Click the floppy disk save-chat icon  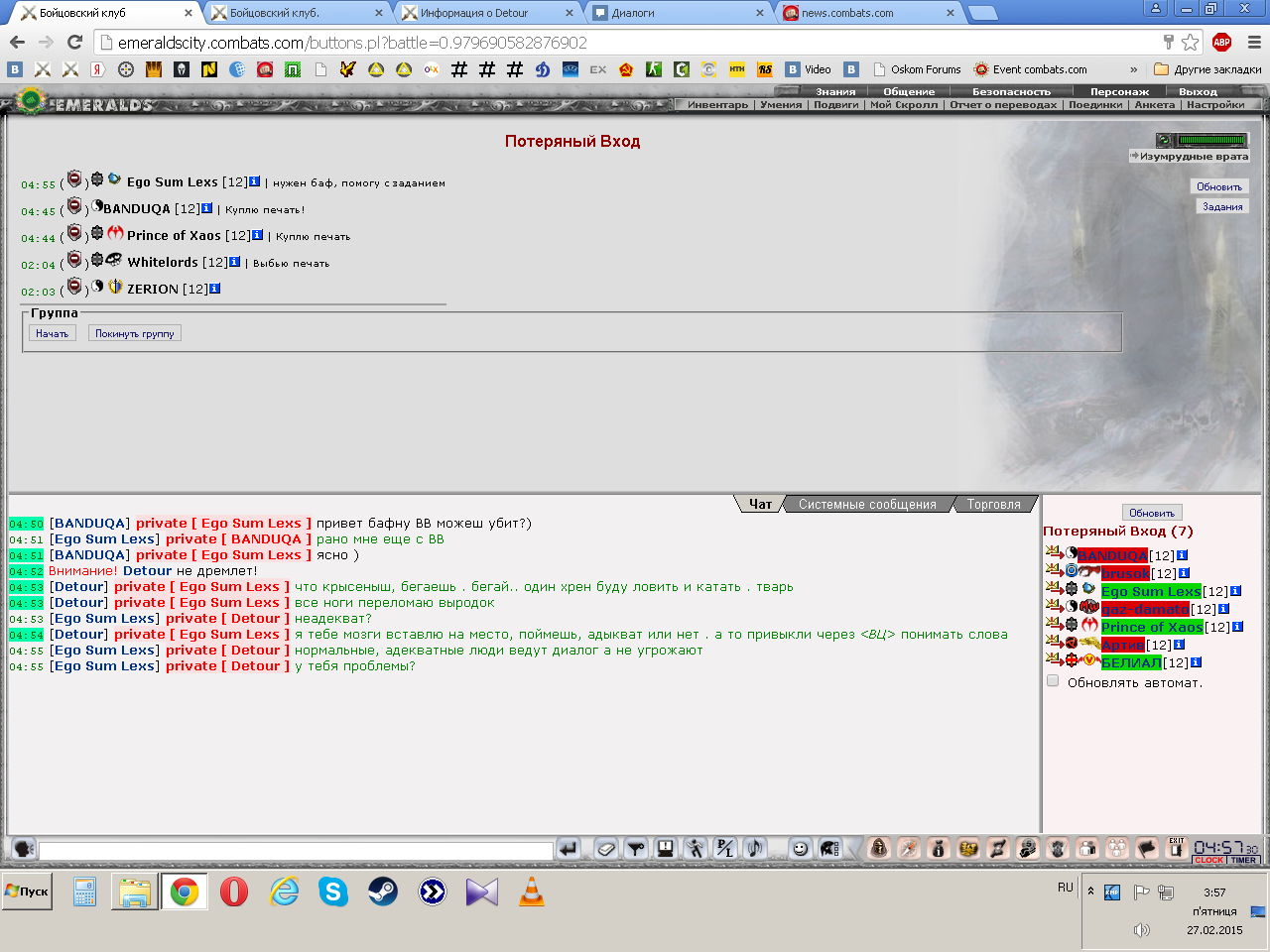point(666,848)
